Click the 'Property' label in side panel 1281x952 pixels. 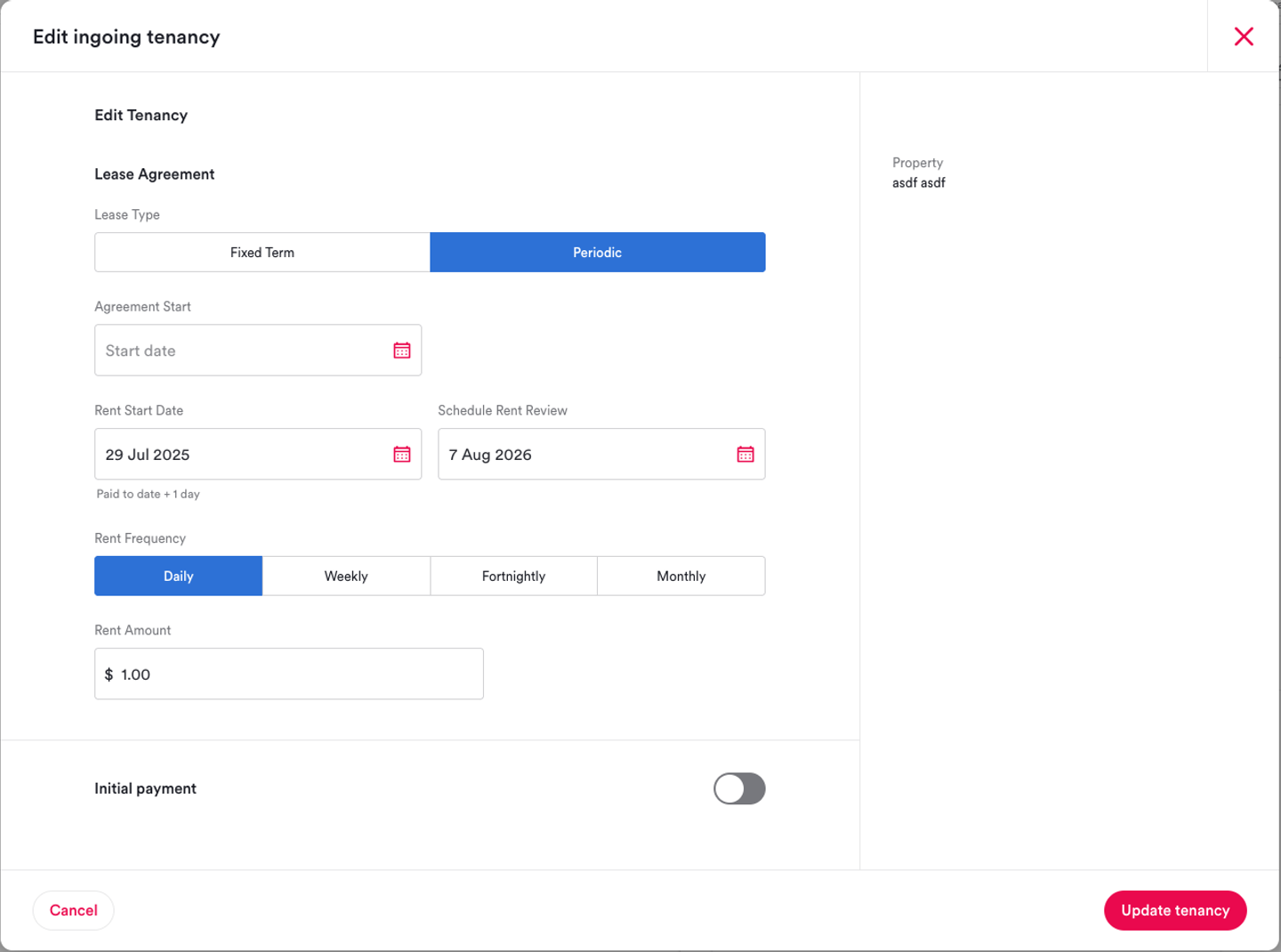(x=918, y=163)
